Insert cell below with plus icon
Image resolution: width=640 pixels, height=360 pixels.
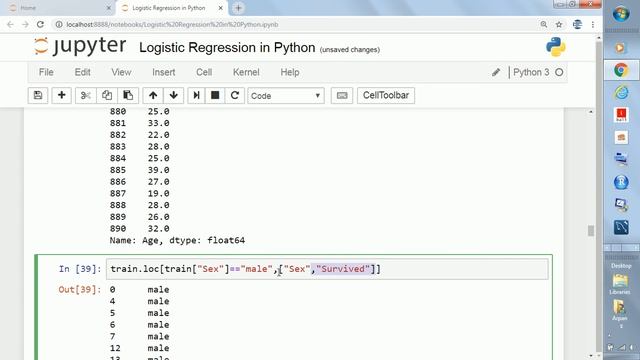pos(62,96)
